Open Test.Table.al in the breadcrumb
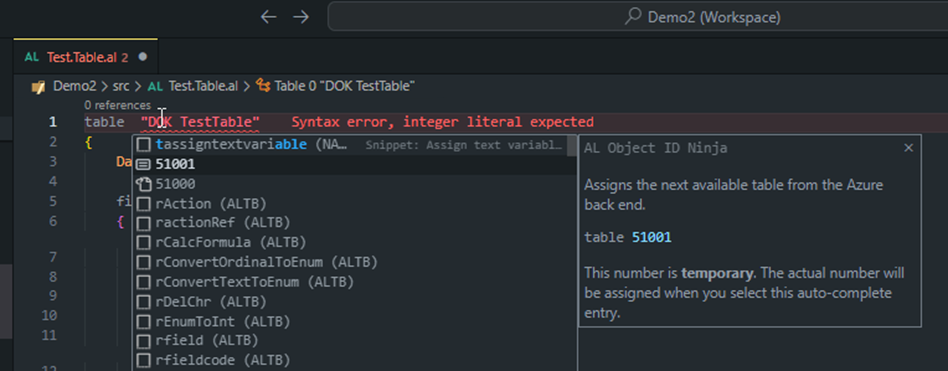Viewport: 948px width, 371px height. 203,86
